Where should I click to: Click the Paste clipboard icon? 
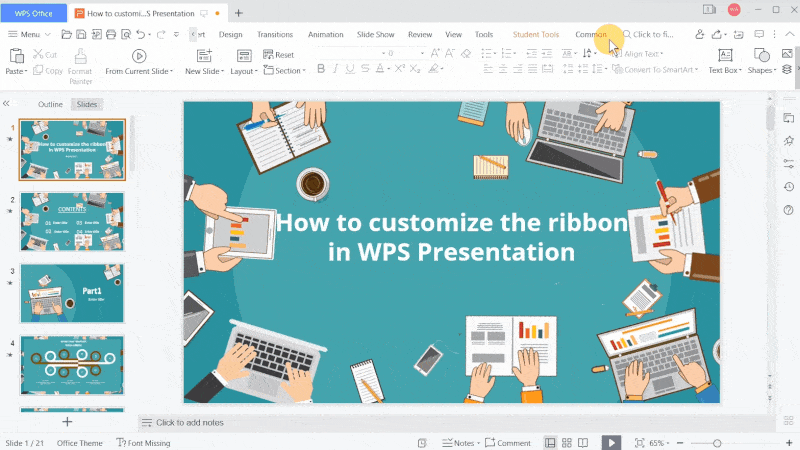17,55
